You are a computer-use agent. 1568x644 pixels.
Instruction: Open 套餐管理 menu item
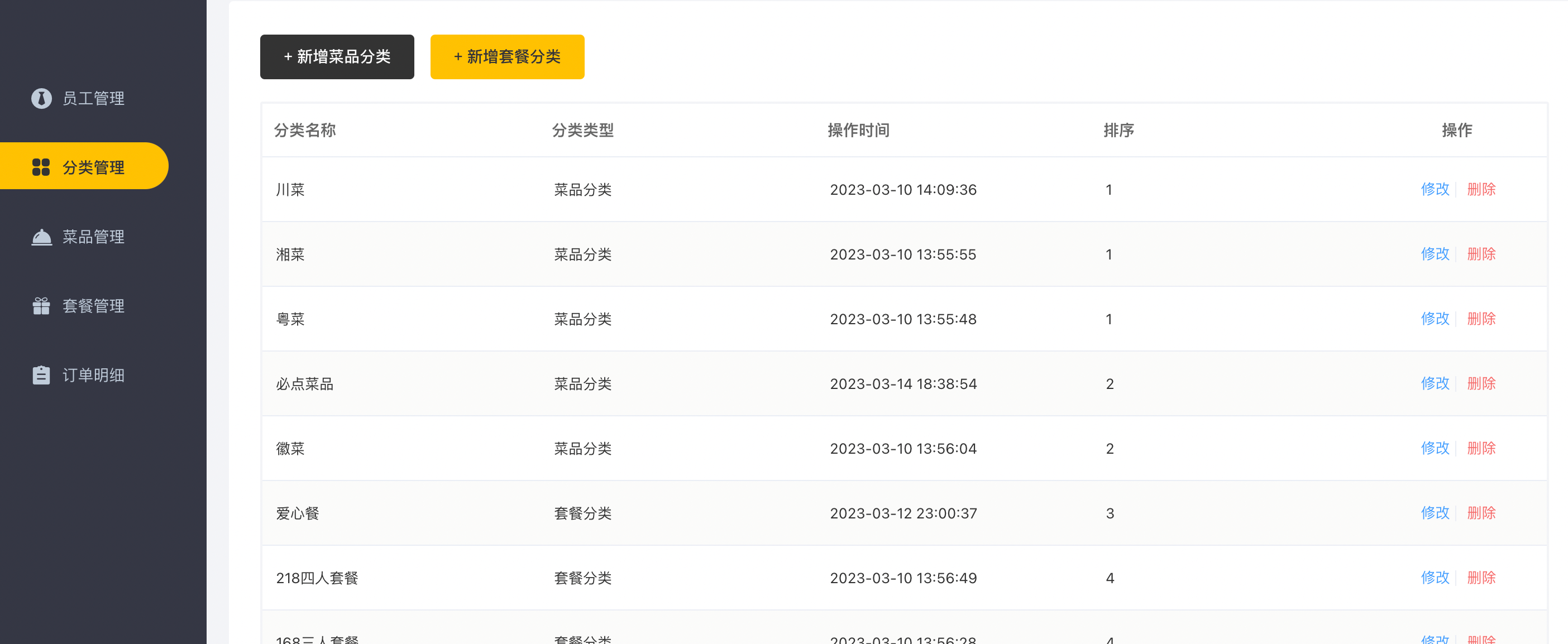tap(93, 306)
